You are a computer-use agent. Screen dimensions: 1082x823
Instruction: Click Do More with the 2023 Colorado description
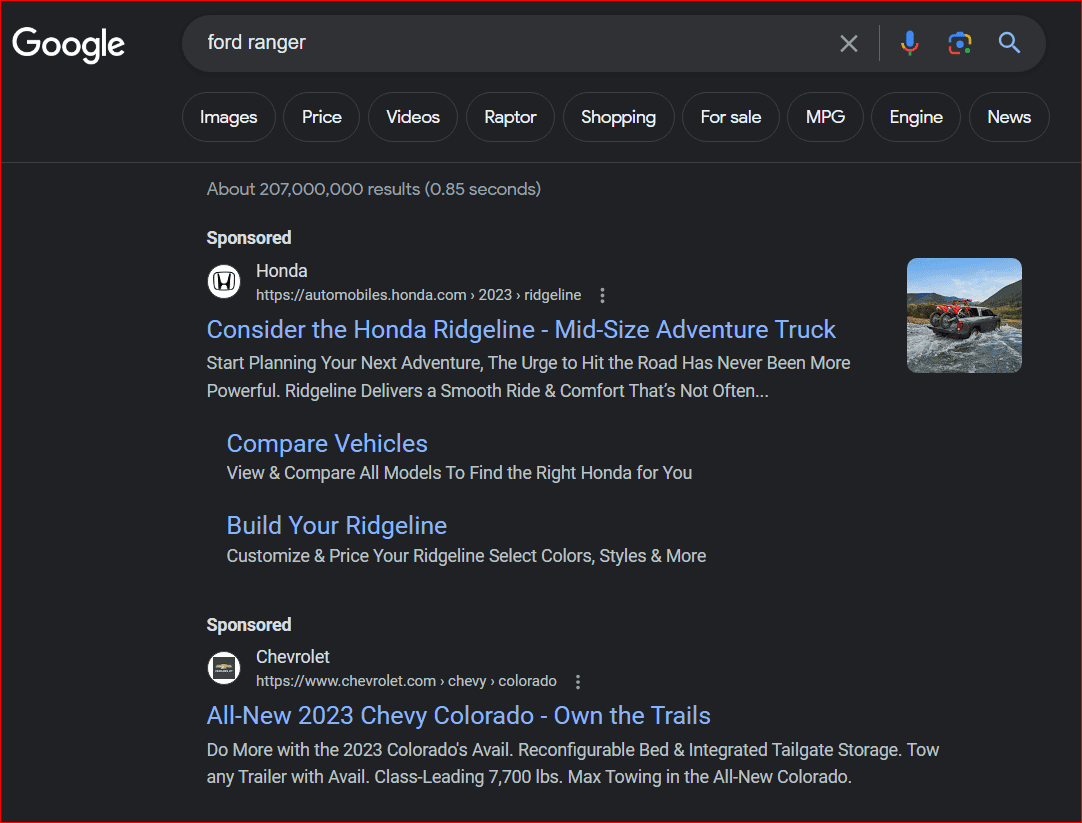573,763
